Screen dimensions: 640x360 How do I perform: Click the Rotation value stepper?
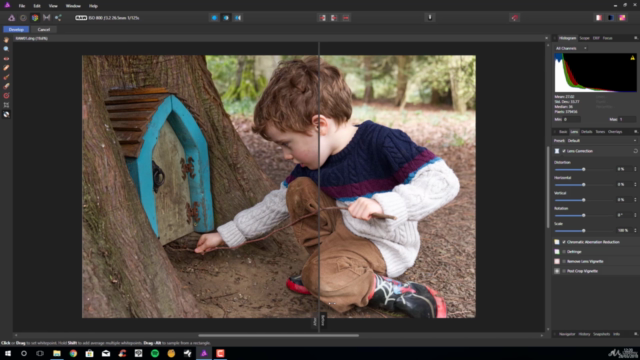[x=635, y=215]
